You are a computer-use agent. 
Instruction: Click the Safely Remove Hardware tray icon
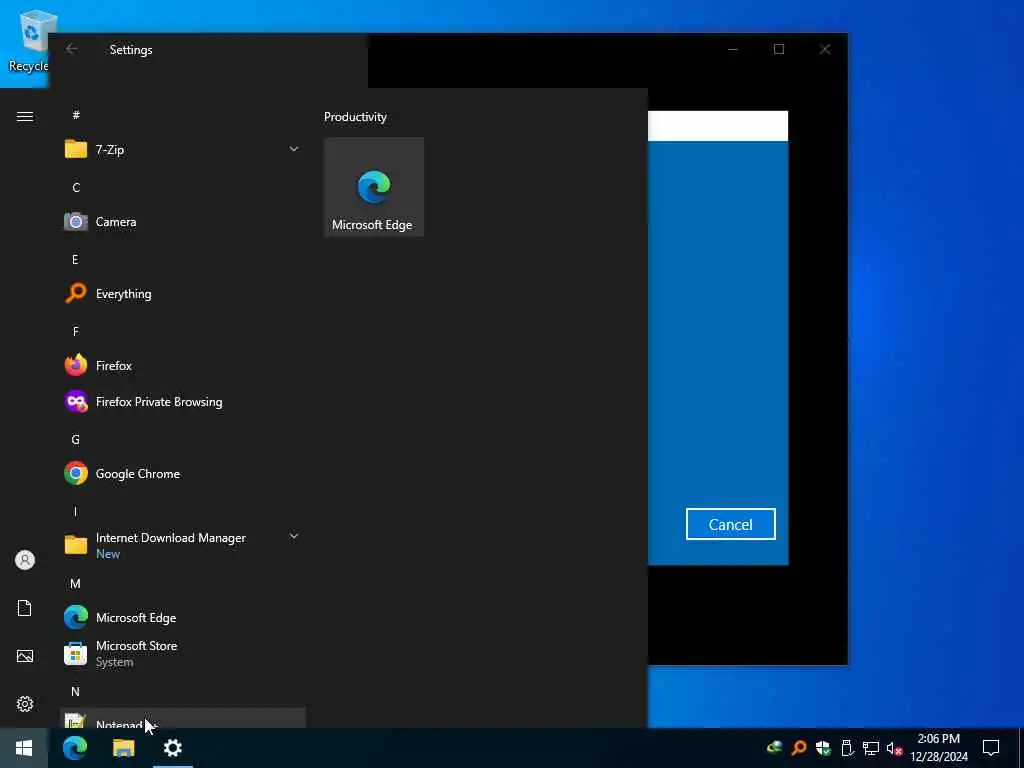click(847, 748)
